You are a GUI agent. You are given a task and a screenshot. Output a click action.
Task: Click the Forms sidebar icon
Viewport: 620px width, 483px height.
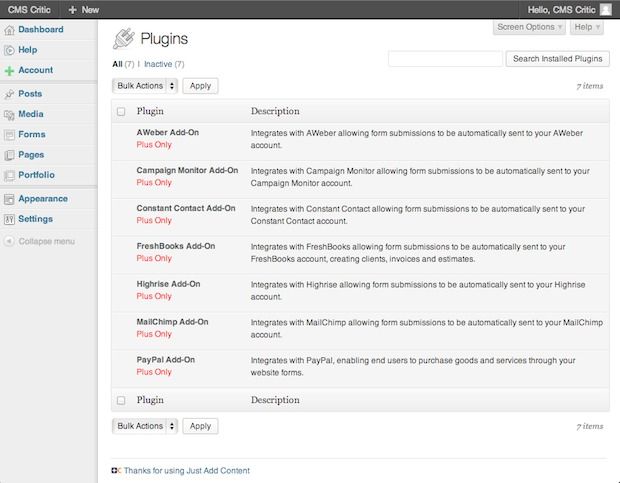click(9, 135)
